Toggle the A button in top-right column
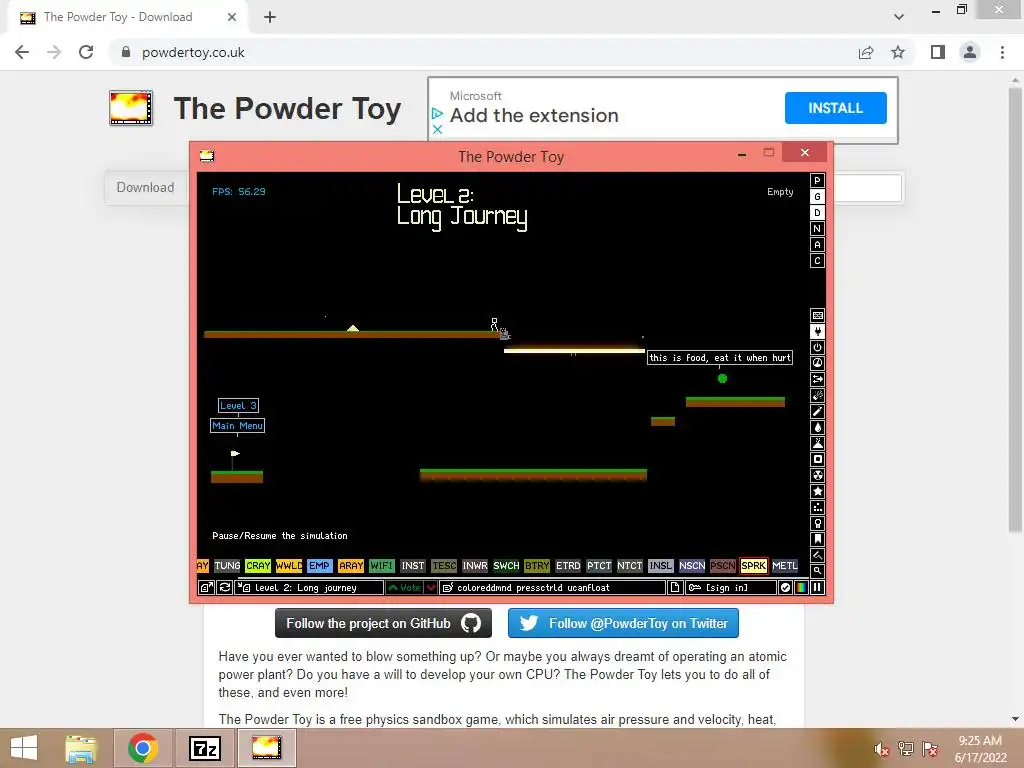The height and width of the screenshot is (768, 1024). tap(817, 245)
